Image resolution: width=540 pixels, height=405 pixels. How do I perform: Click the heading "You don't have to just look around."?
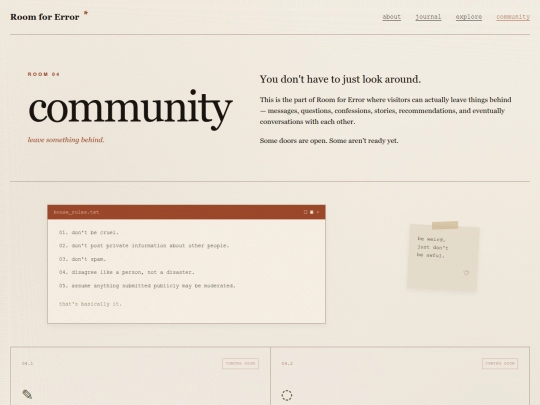(340, 79)
